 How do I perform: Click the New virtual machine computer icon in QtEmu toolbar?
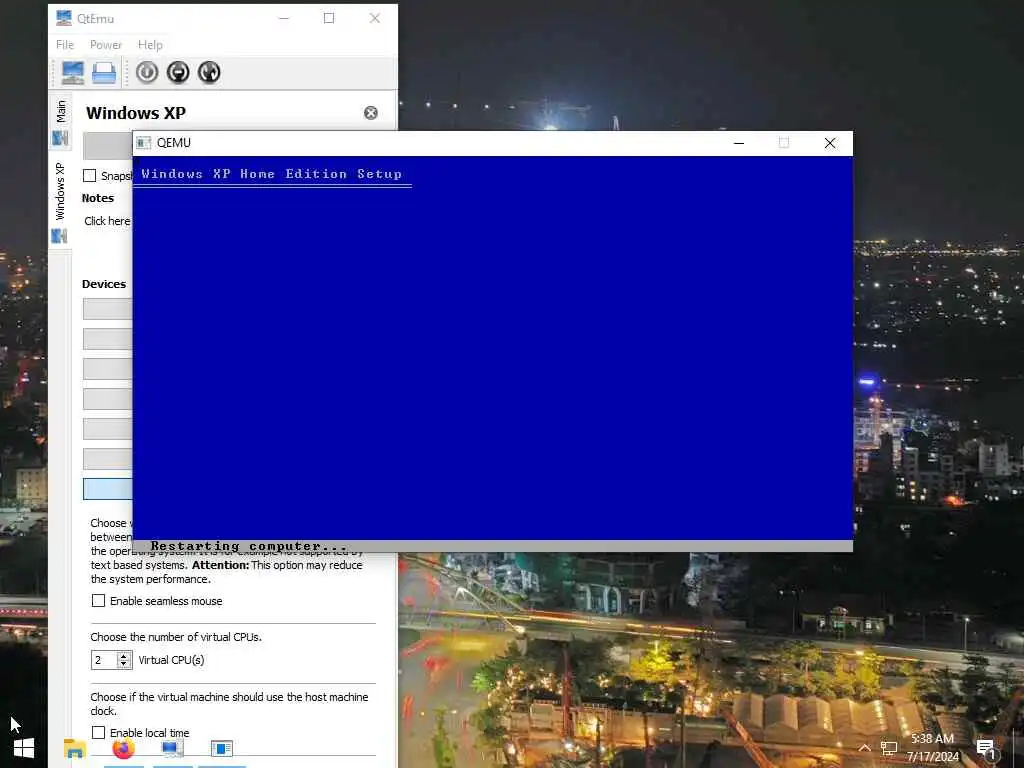click(72, 72)
